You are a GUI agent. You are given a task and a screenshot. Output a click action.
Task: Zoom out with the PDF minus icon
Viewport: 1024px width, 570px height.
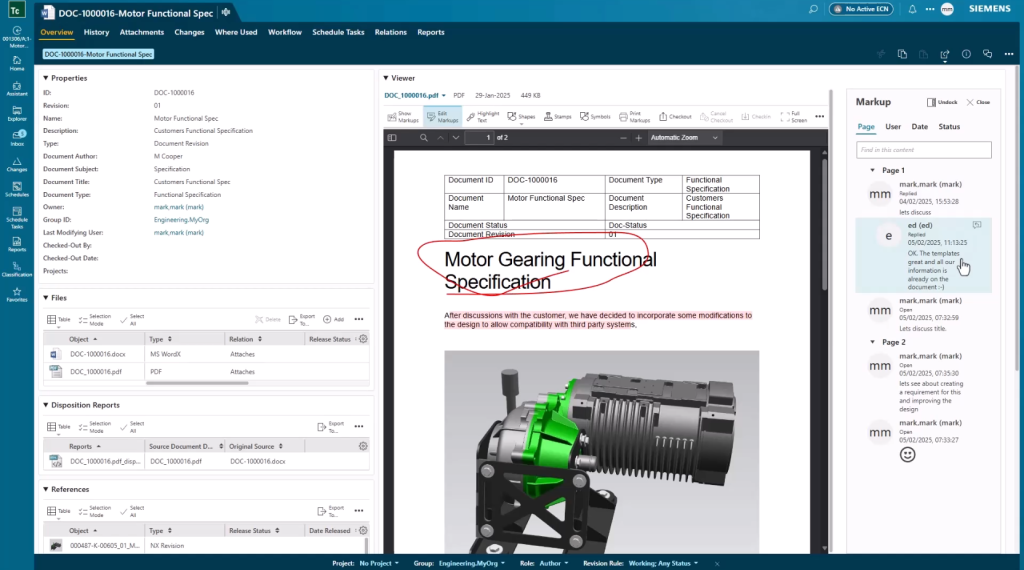(623, 138)
